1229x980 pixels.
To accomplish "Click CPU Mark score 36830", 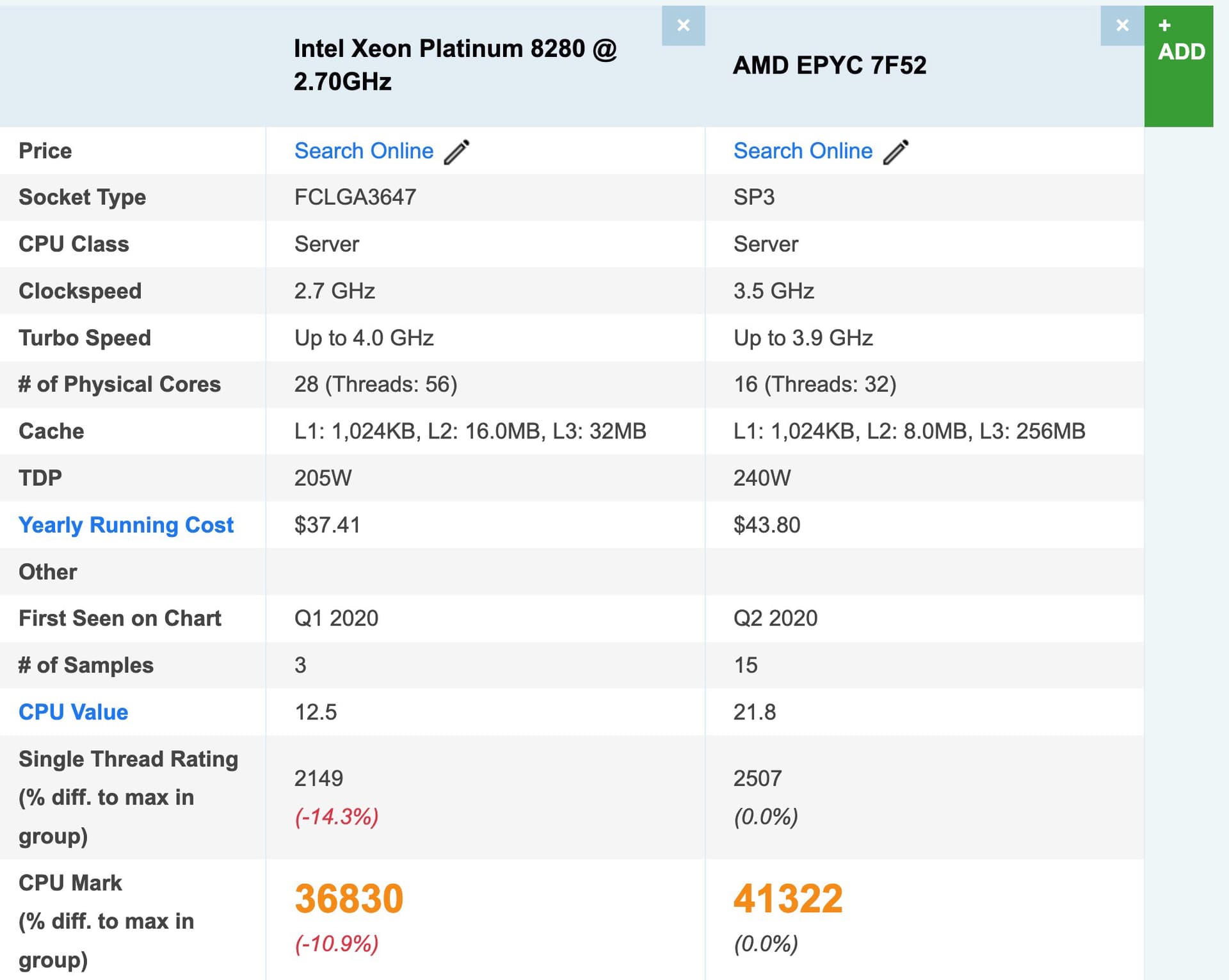I will pos(349,899).
